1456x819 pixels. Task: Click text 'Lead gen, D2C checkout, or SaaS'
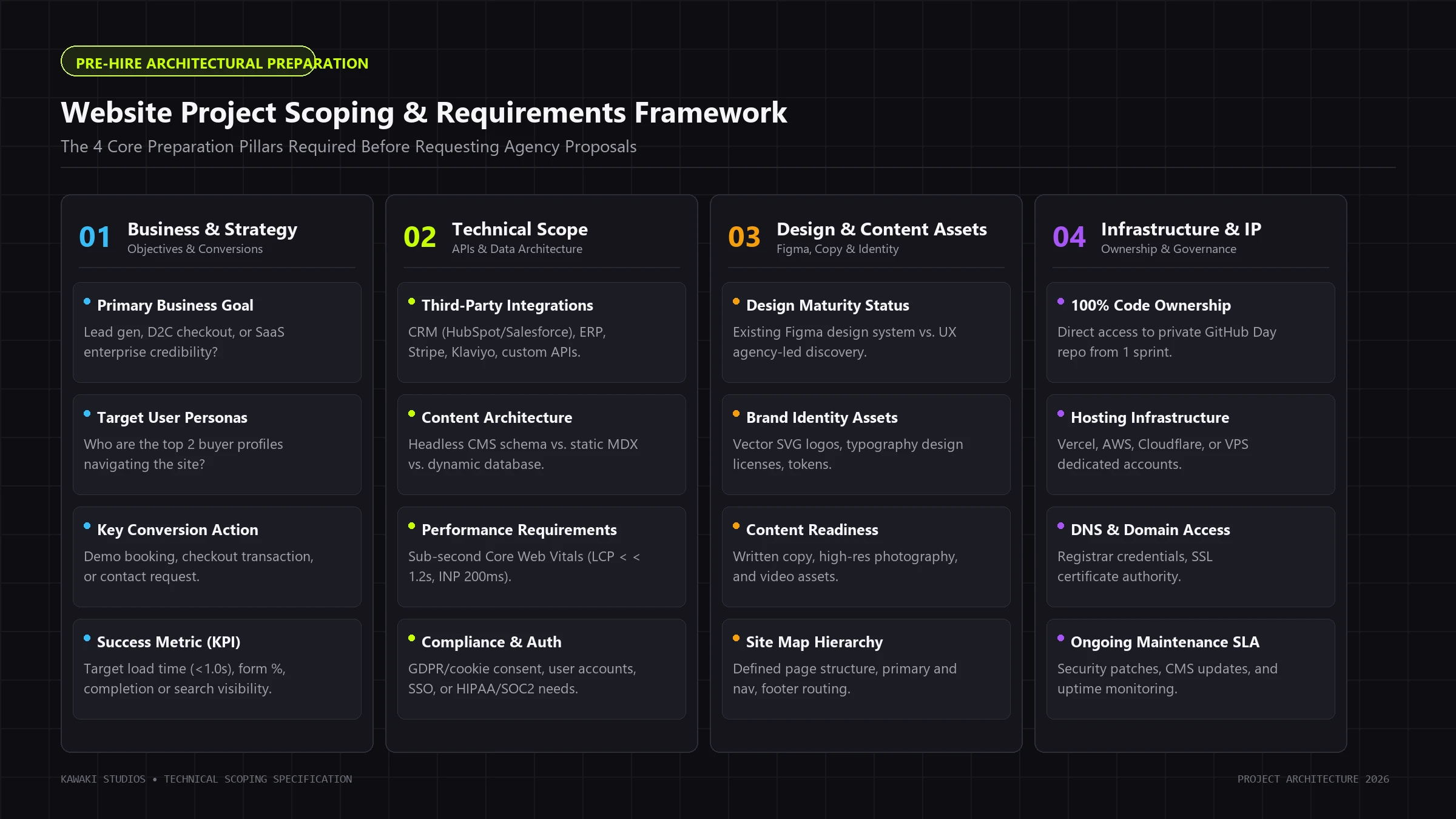pos(184,332)
